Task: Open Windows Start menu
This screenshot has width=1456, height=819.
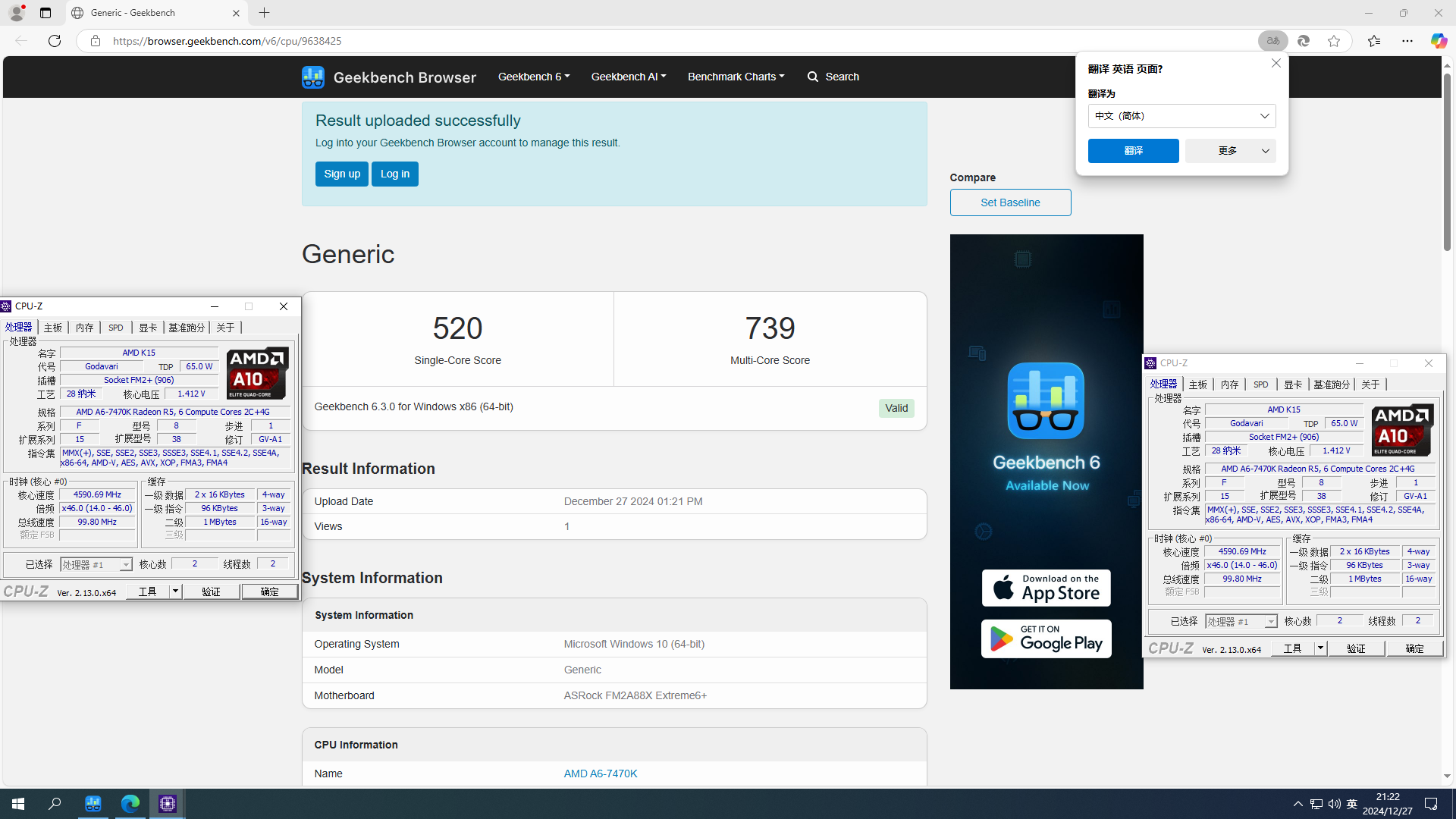Action: click(x=18, y=804)
